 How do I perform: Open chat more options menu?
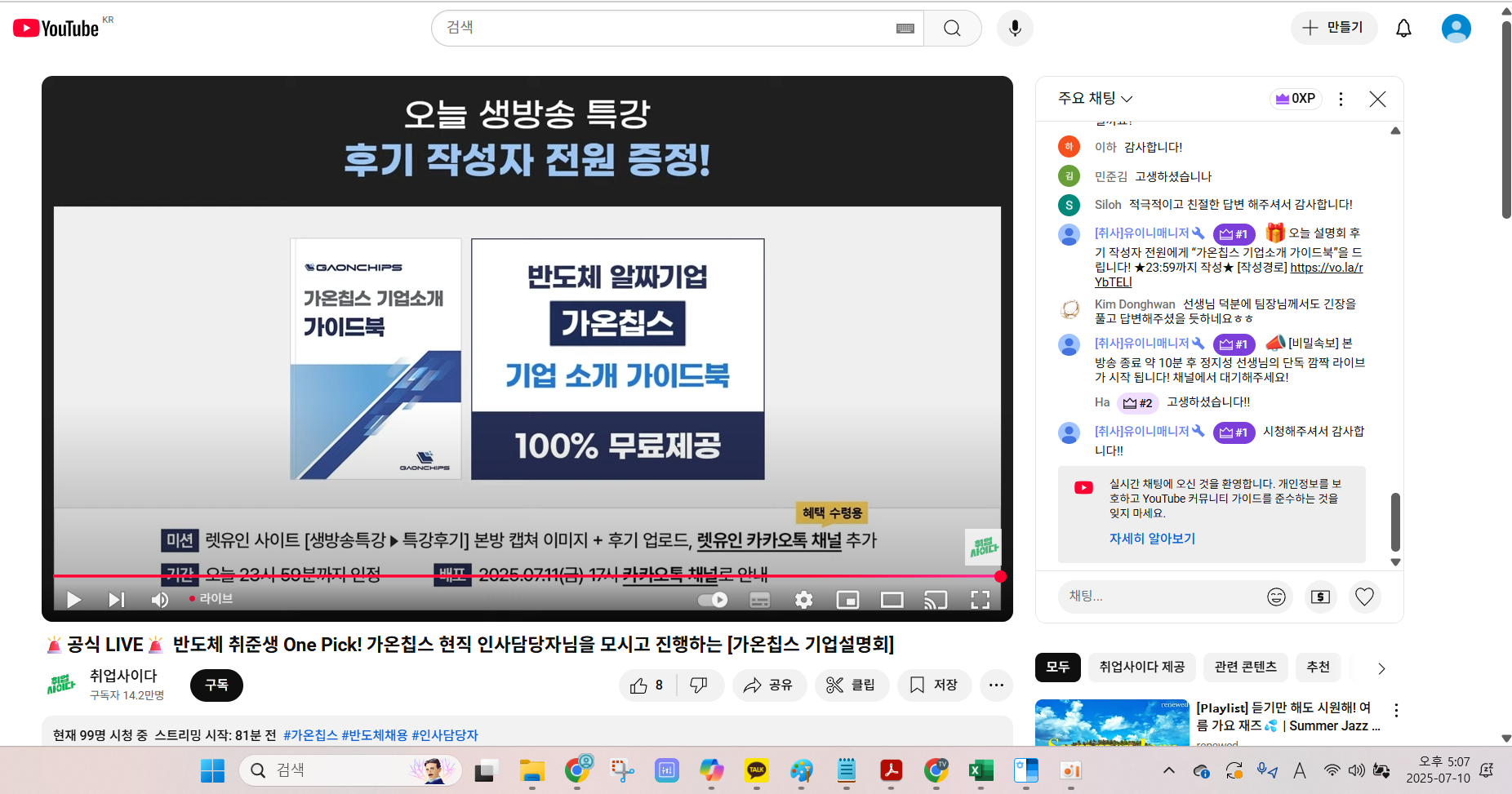1341,99
